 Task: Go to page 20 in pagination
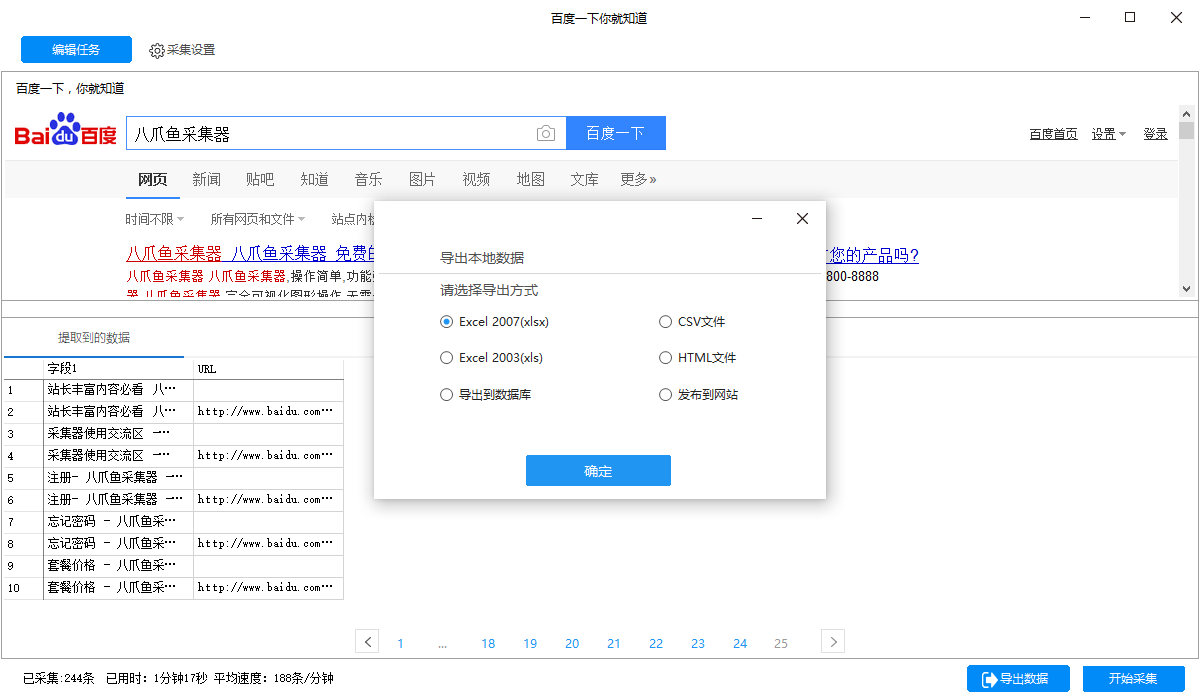click(x=572, y=643)
